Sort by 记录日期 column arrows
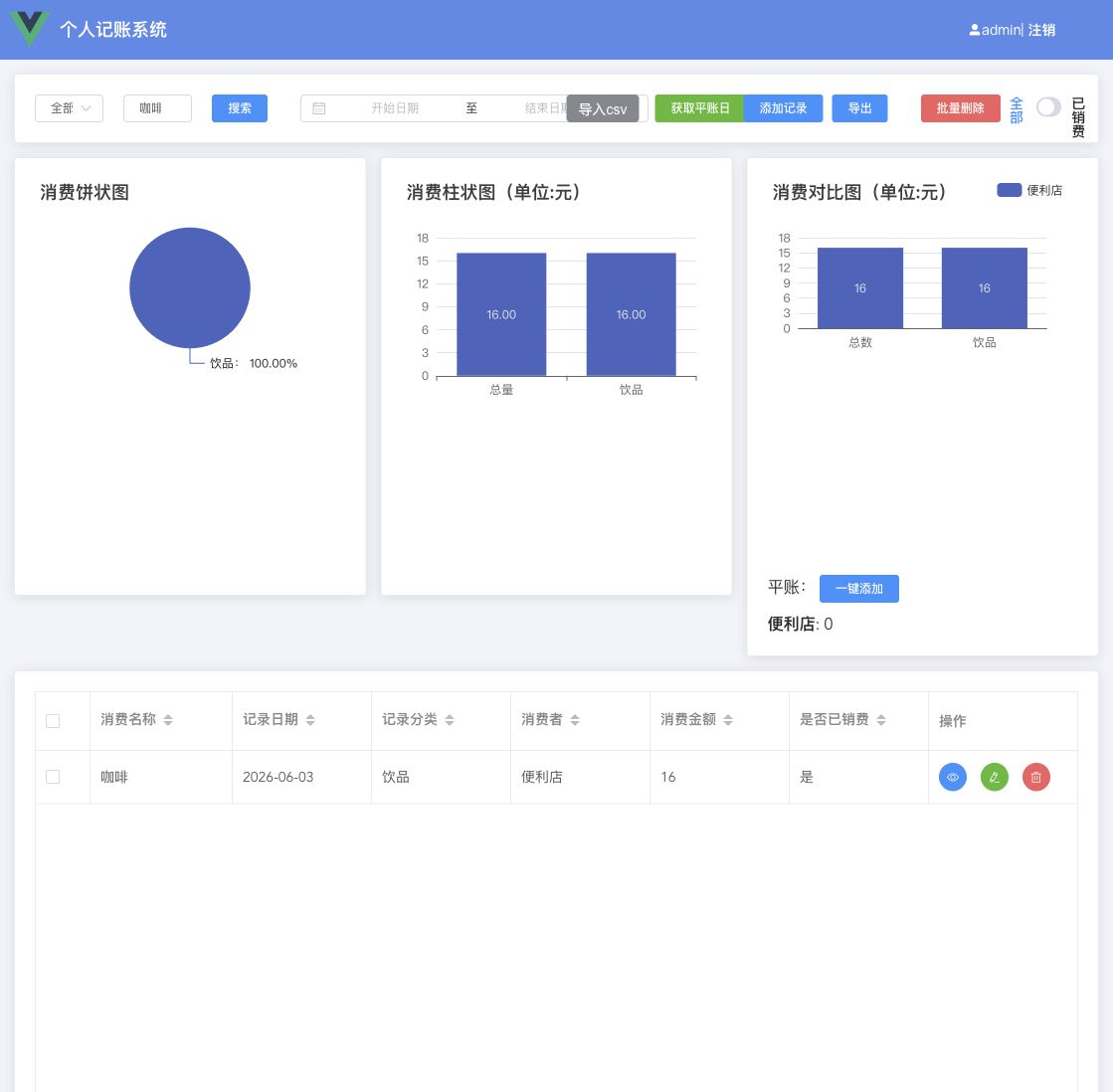Screen dimensions: 1113x1092 point(310,719)
